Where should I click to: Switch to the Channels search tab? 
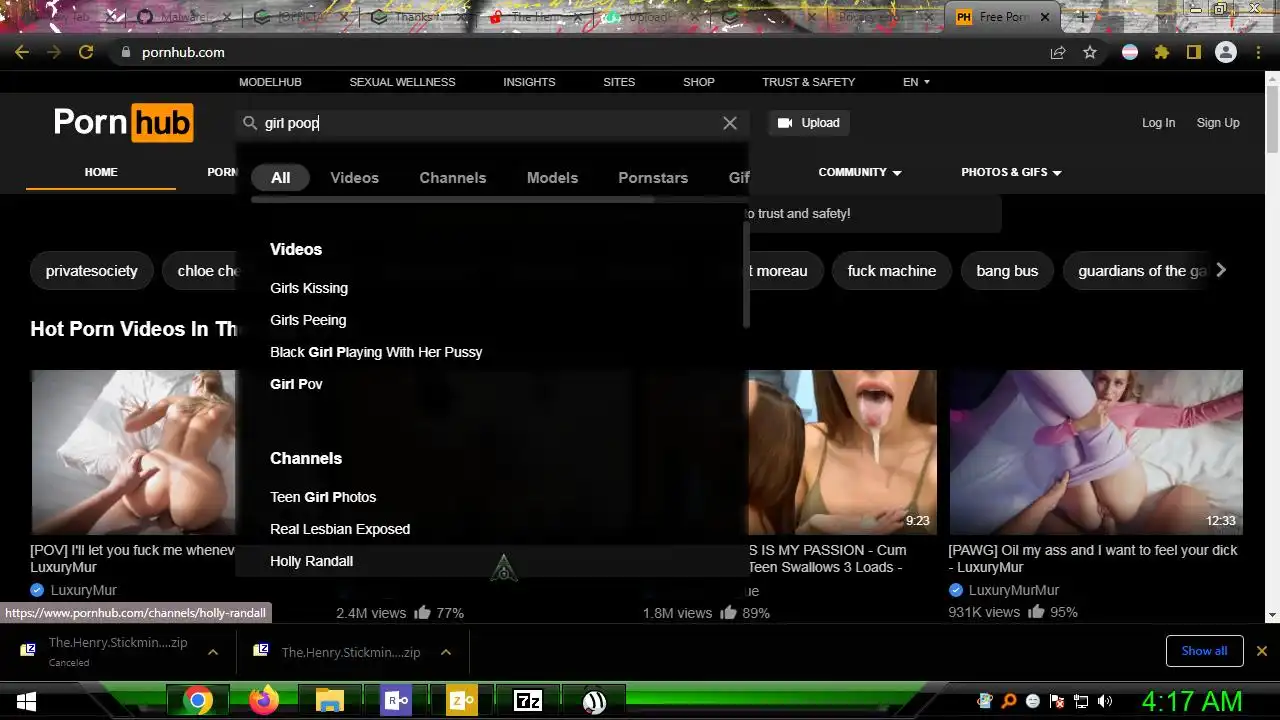click(452, 177)
